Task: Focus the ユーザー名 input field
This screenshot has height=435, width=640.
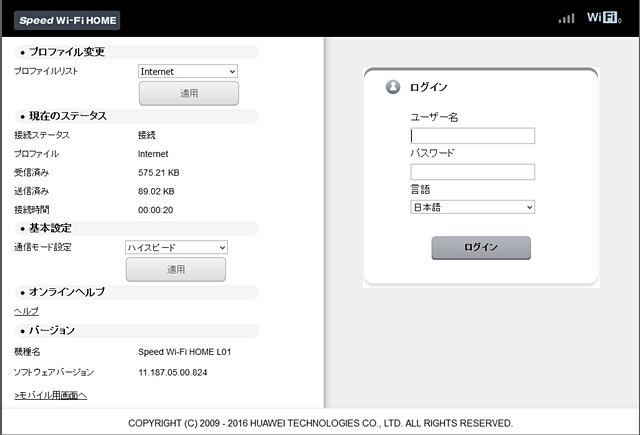Action: 473,136
